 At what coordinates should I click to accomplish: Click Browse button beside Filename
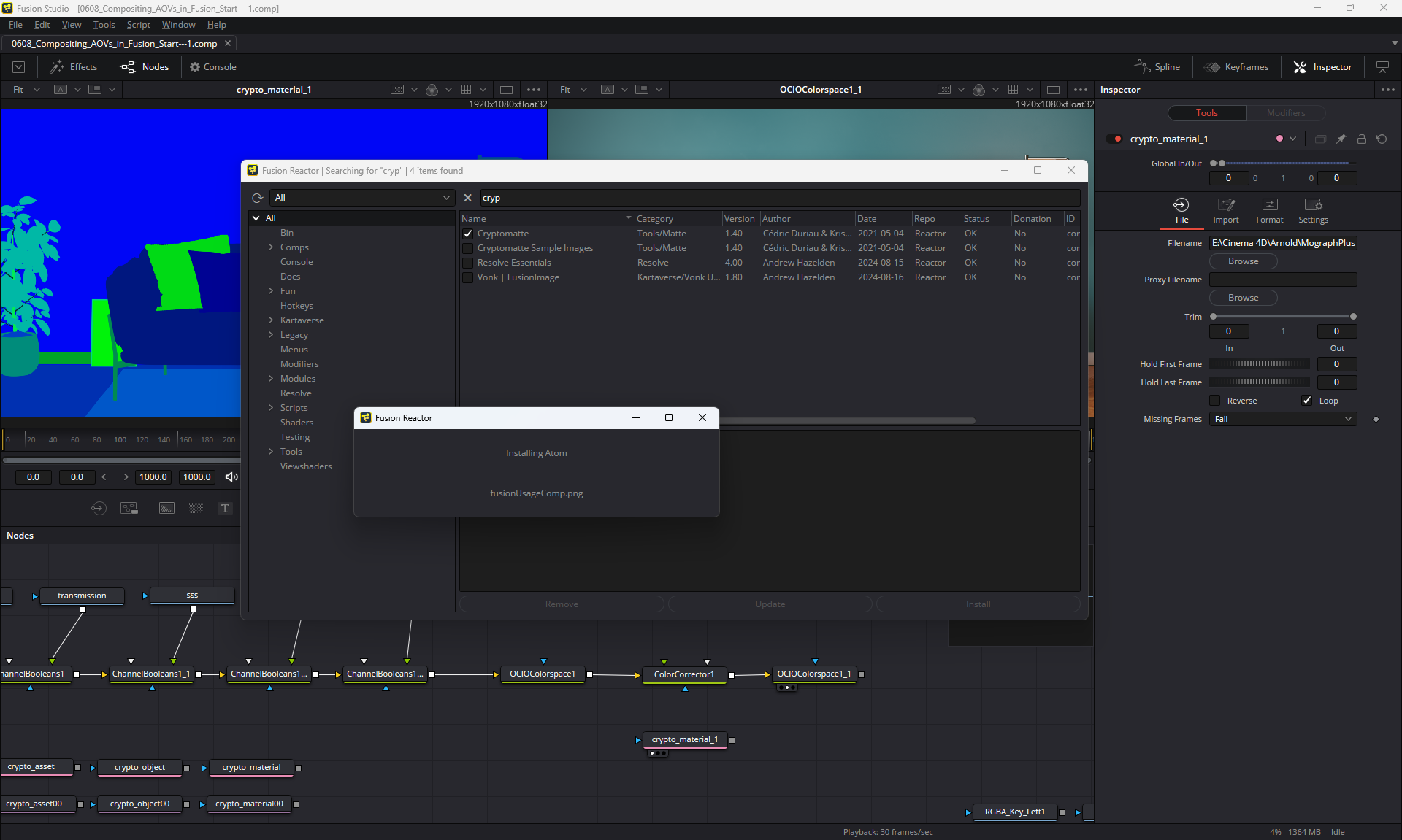(x=1243, y=261)
